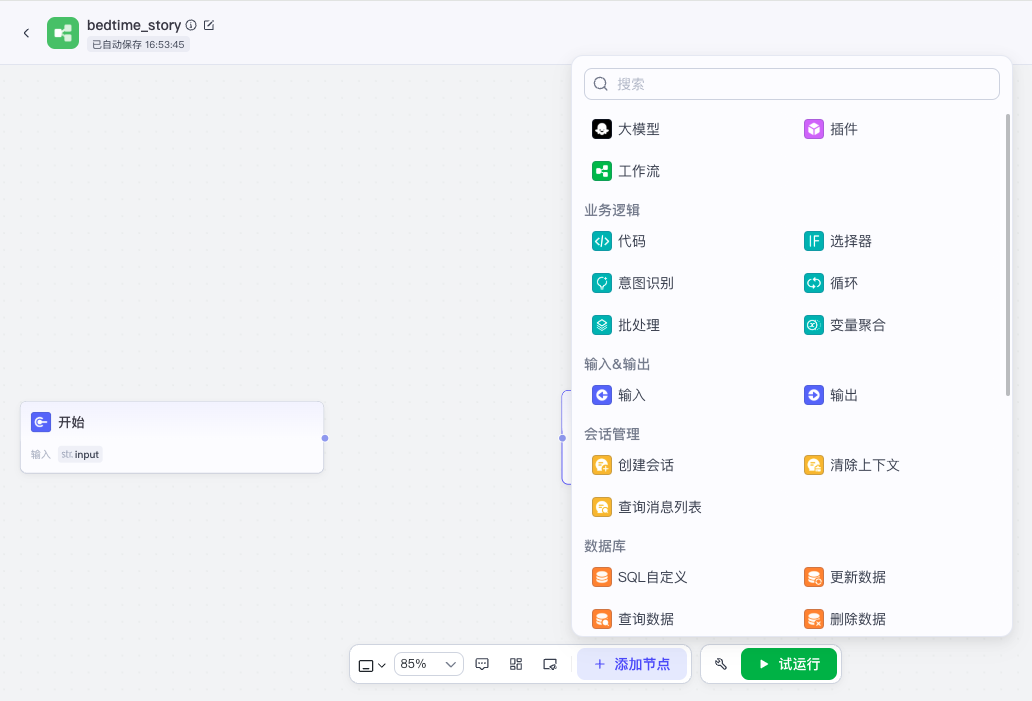Click the node panel vertical scrollbar
This screenshot has height=701, width=1032.
[x=1008, y=255]
